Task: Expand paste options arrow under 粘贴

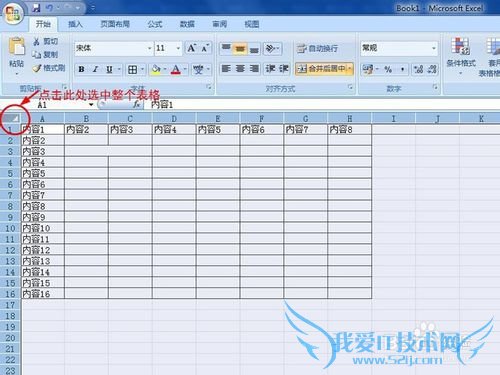Action: point(16,74)
